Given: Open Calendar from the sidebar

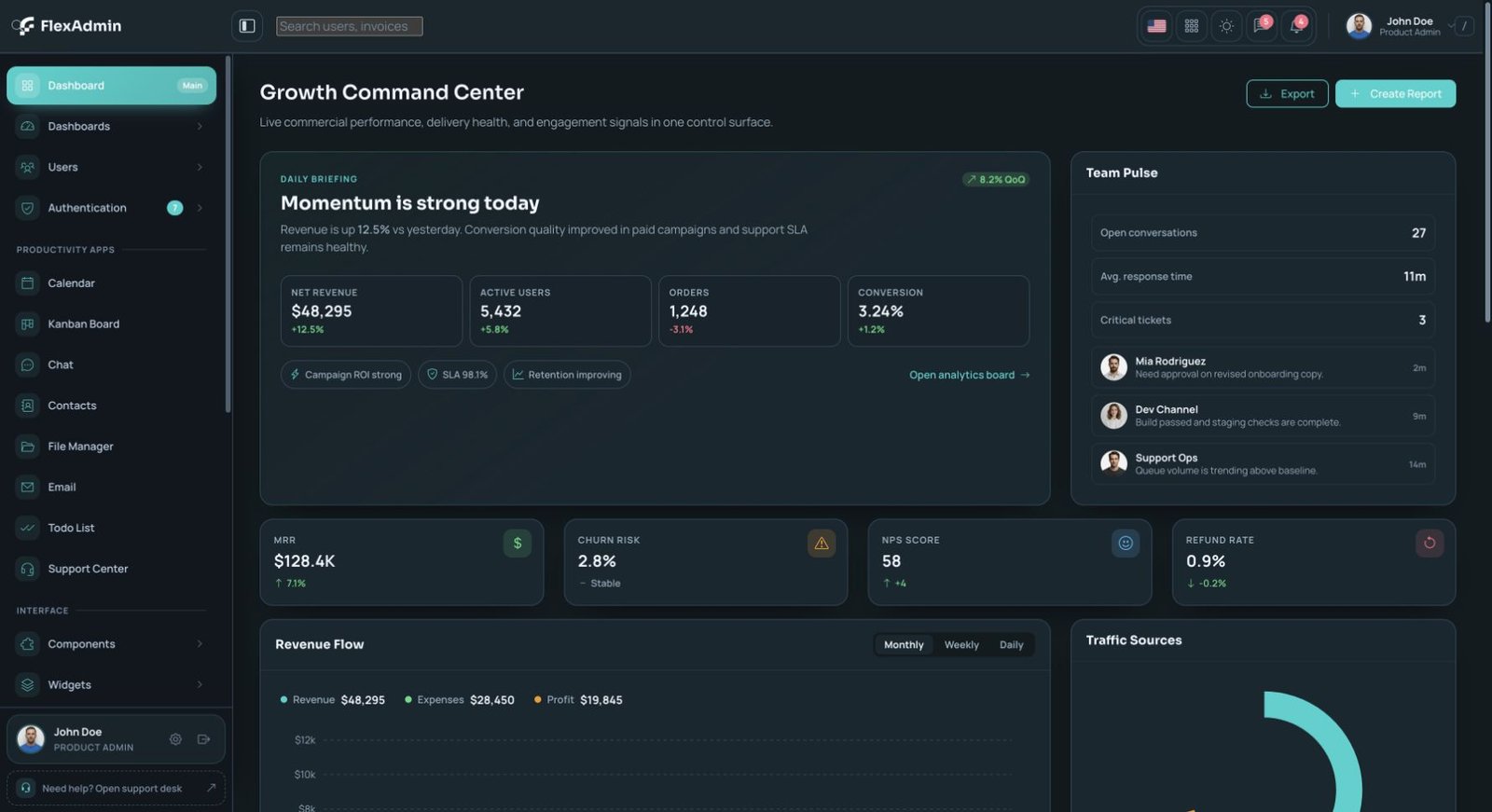Looking at the screenshot, I should [x=111, y=283].
